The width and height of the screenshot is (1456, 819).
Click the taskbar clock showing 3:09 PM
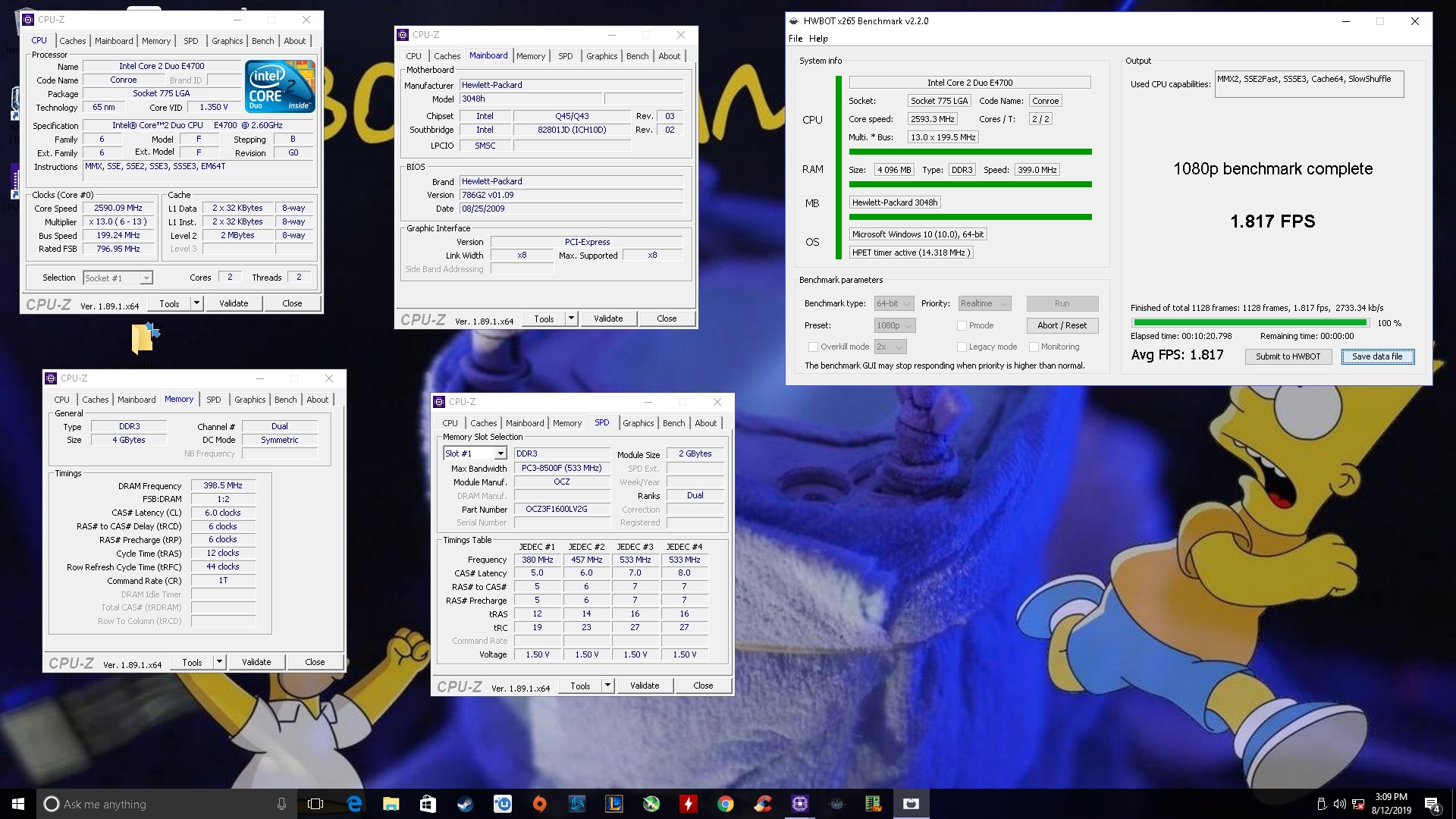pyautogui.click(x=1391, y=804)
